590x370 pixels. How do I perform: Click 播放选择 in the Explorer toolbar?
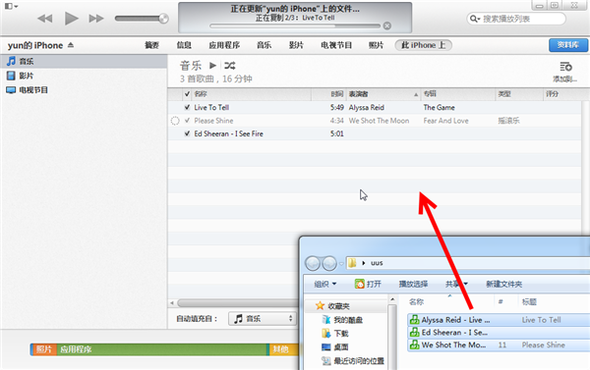click(413, 284)
